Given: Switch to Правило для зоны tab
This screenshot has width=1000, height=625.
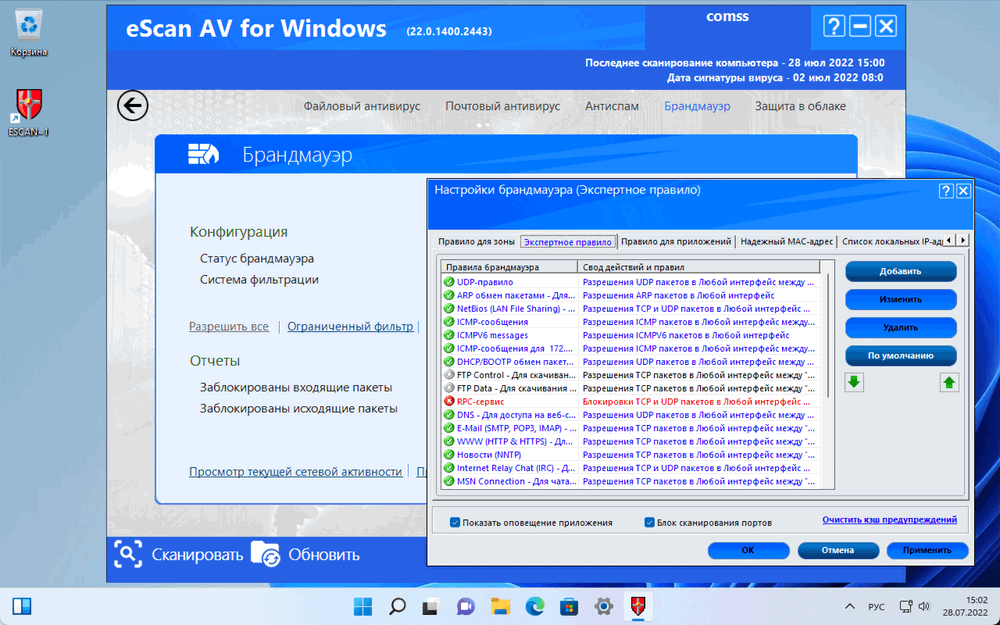Looking at the screenshot, I should [476, 242].
